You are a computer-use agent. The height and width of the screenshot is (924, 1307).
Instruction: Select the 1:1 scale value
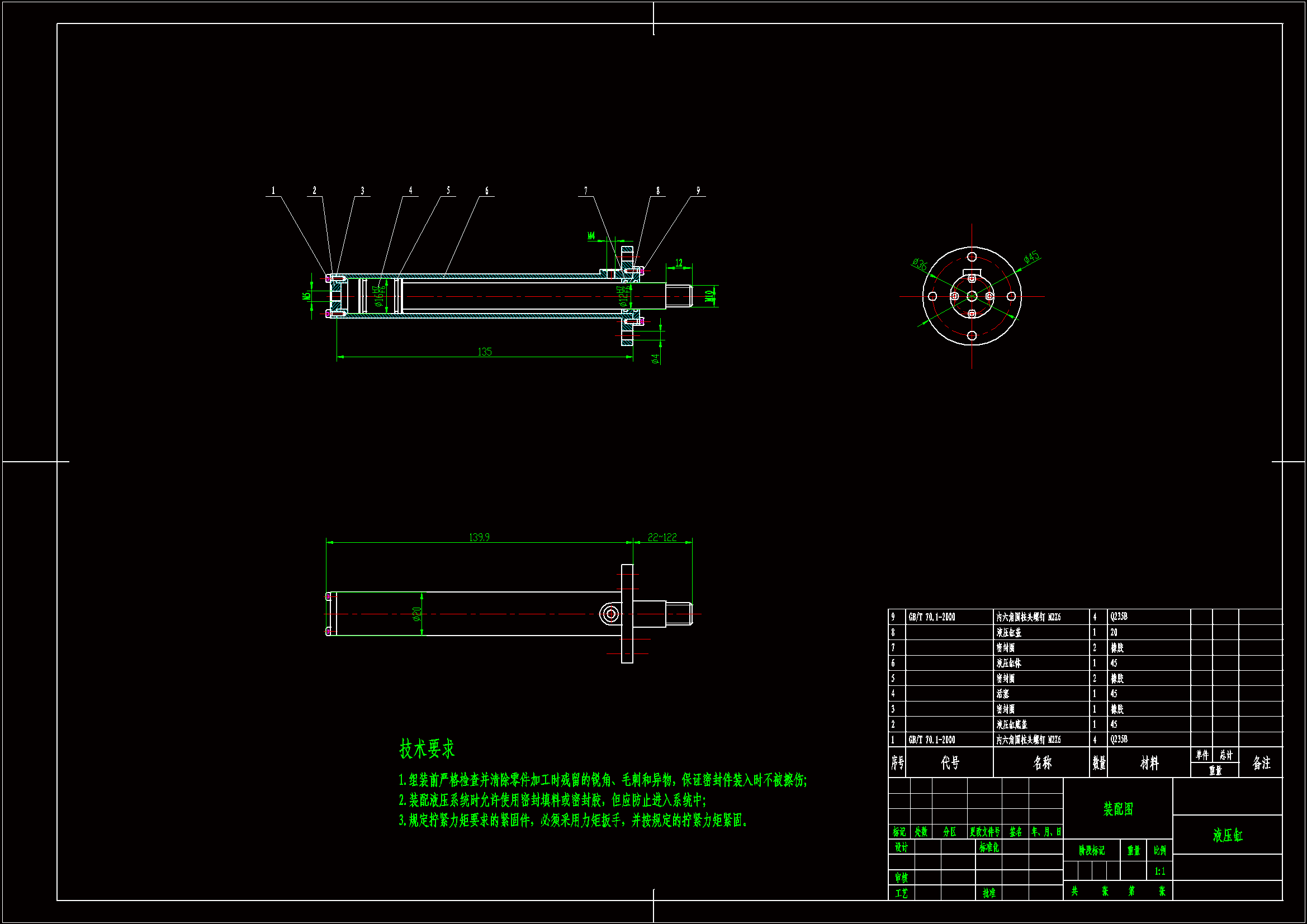(1159, 871)
